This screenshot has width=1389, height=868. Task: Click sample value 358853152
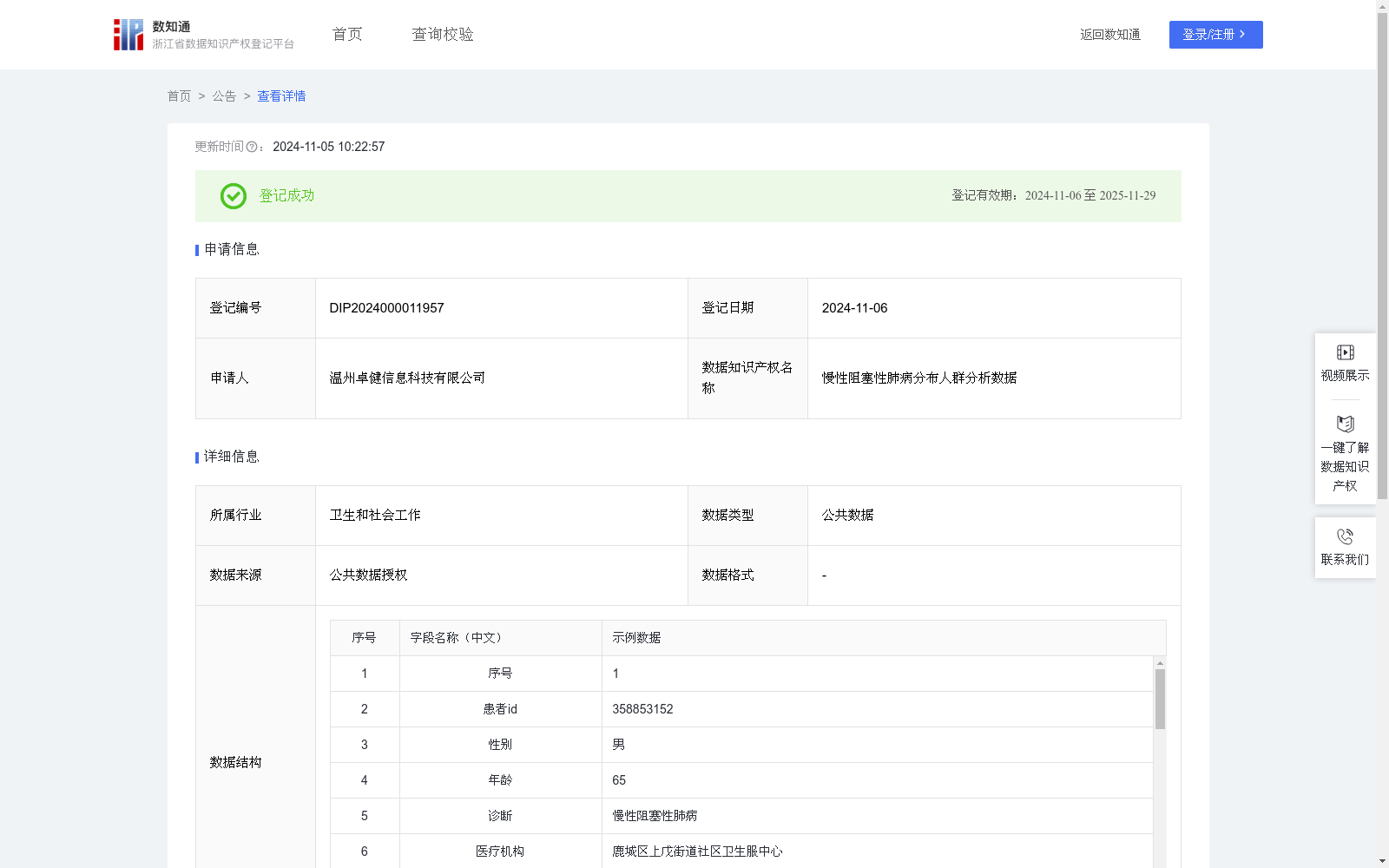[x=643, y=709]
